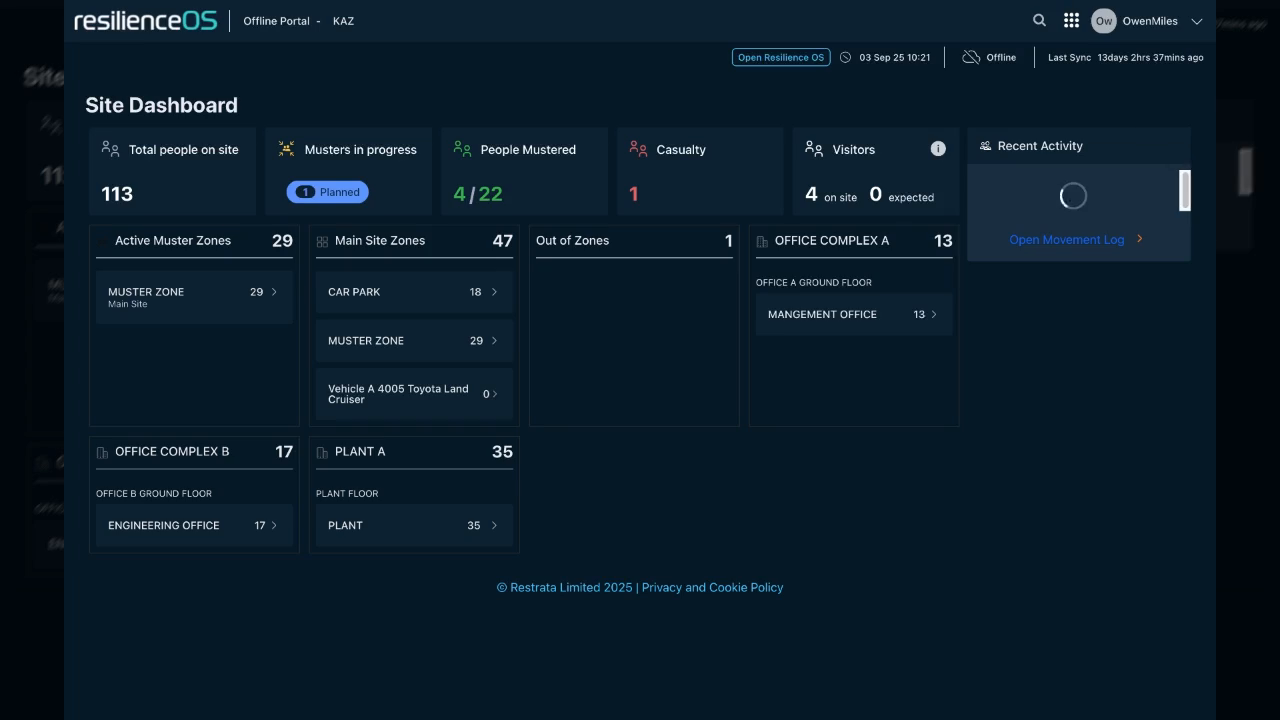Open the ENGINEERING OFFICE row
1280x720 pixels.
(194, 525)
